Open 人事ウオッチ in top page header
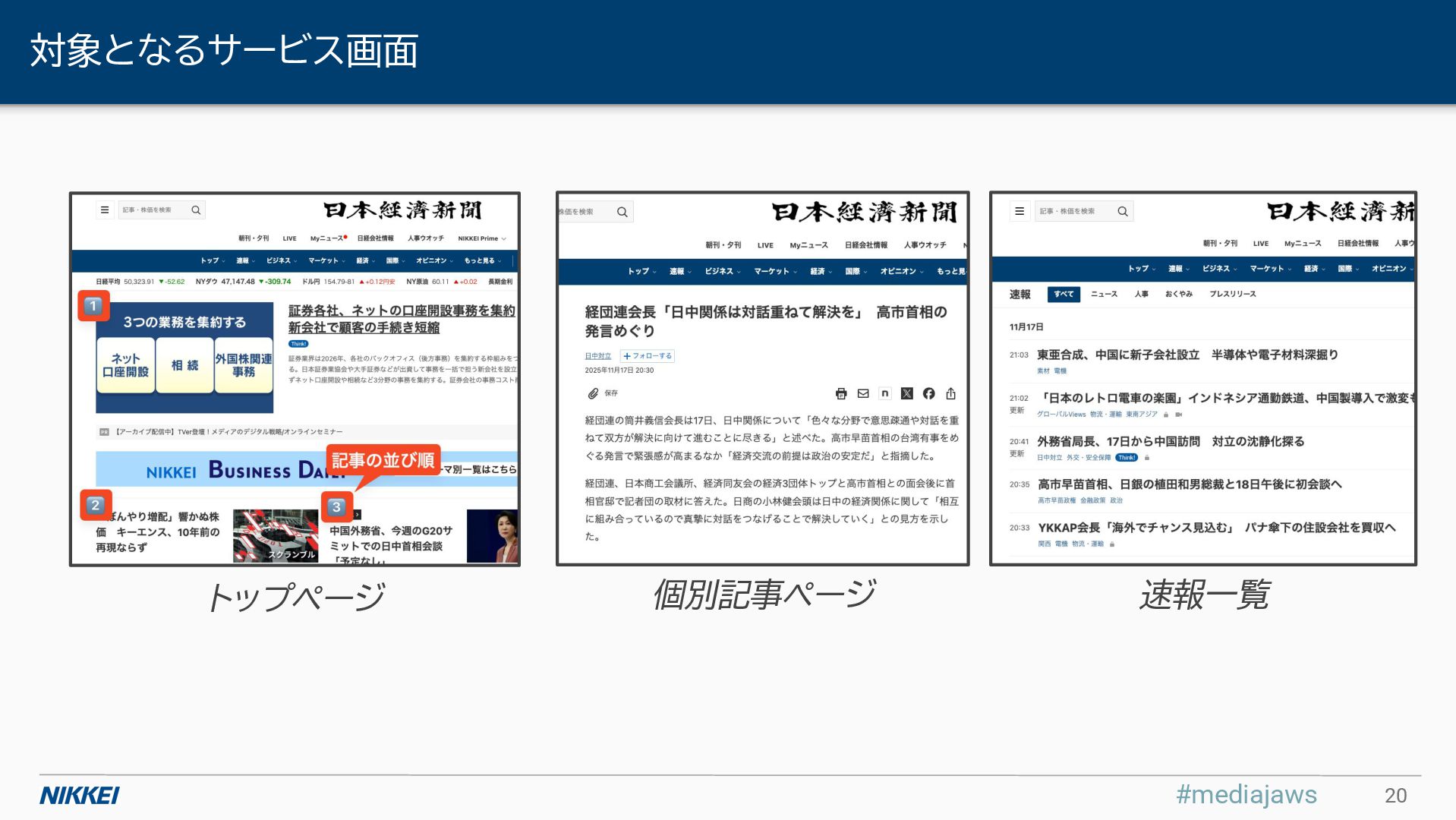 pos(426,238)
